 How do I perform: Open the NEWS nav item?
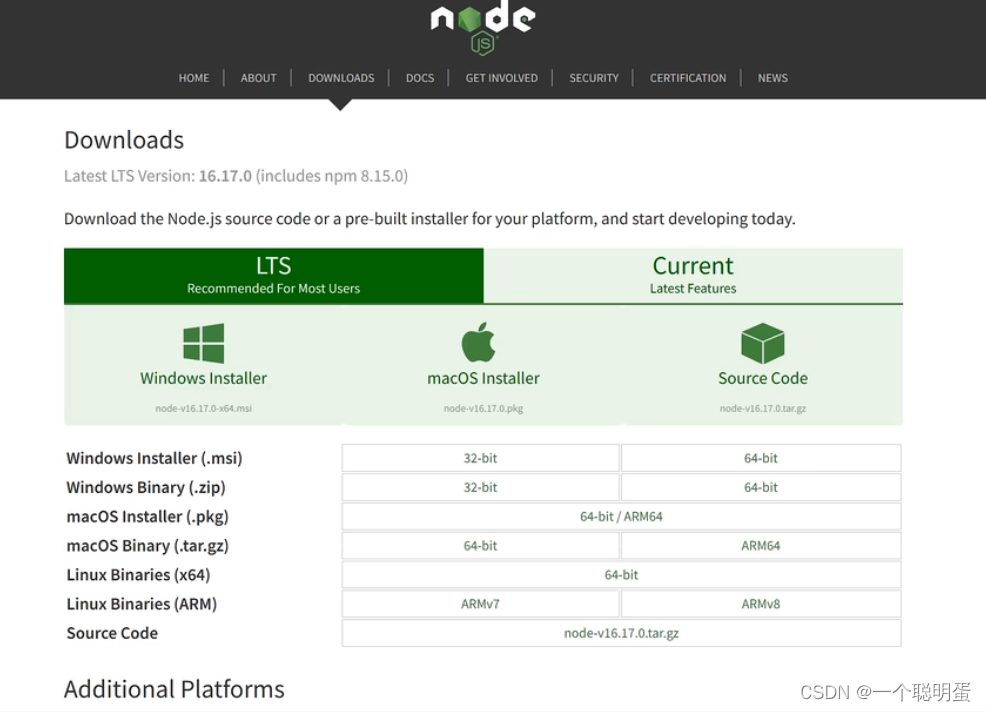pos(773,78)
